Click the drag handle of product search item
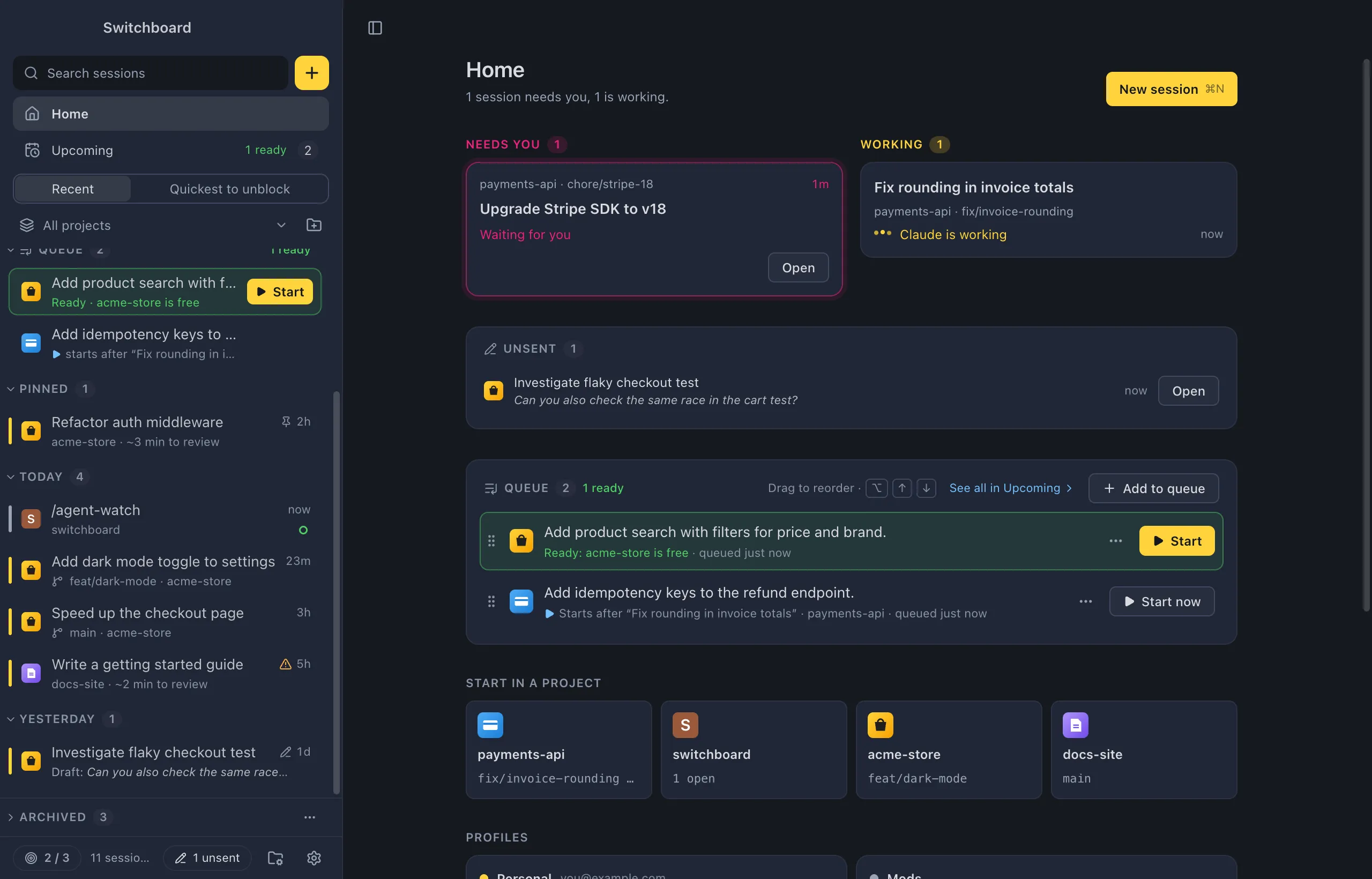 tap(491, 540)
